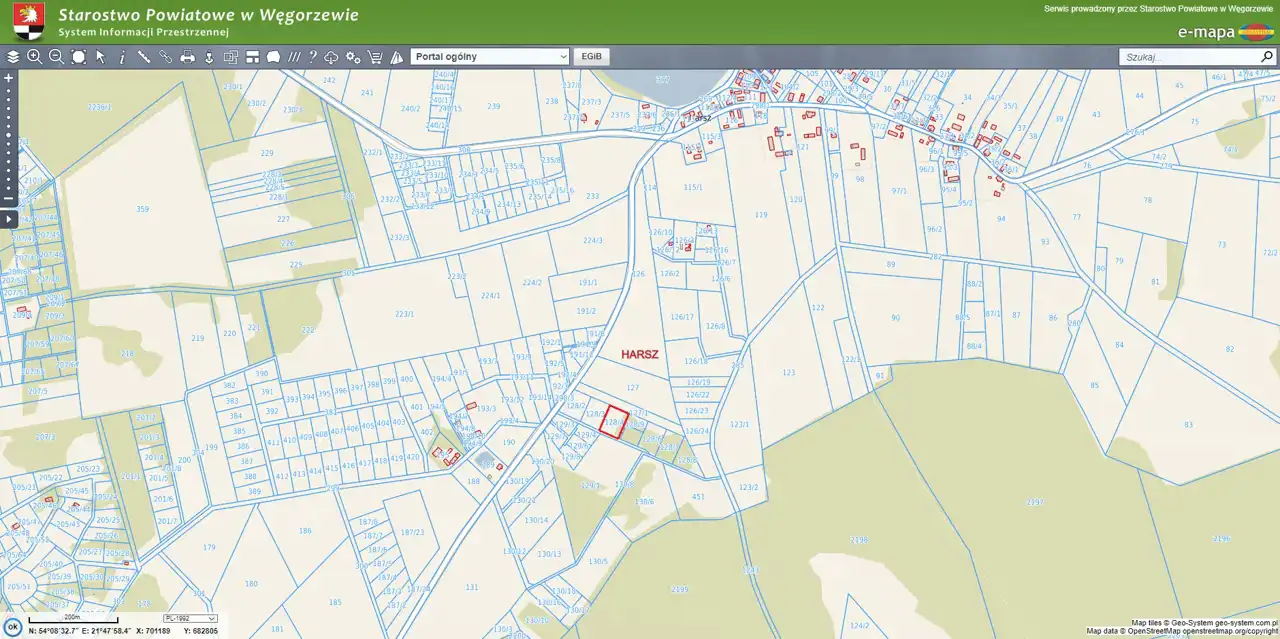Open the map layers panel
Viewport: 1280px width, 639px height.
pyautogui.click(x=13, y=57)
